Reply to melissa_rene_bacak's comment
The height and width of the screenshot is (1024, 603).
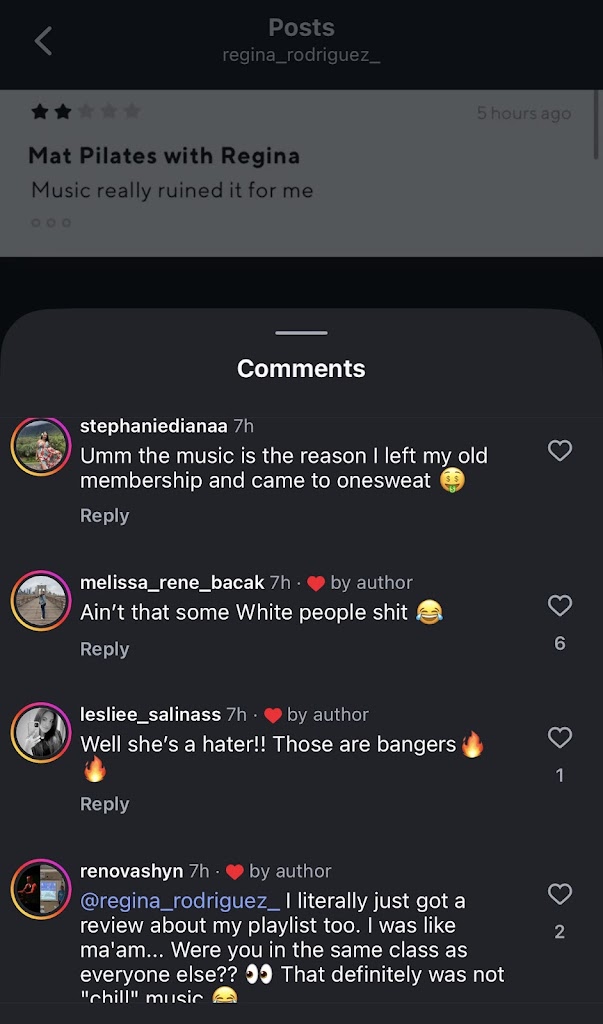104,650
